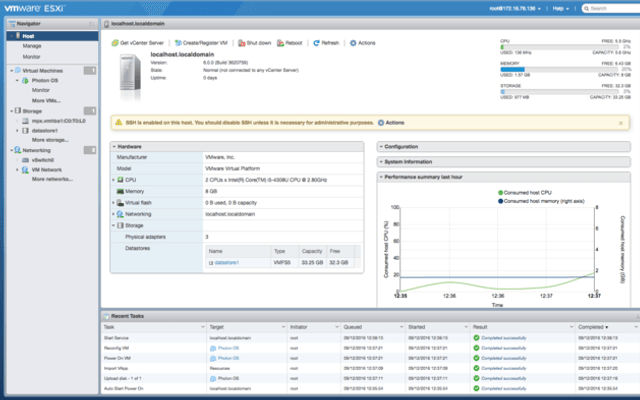
Task: Click the mpx.vmhba1 disk icon
Action: (25, 121)
